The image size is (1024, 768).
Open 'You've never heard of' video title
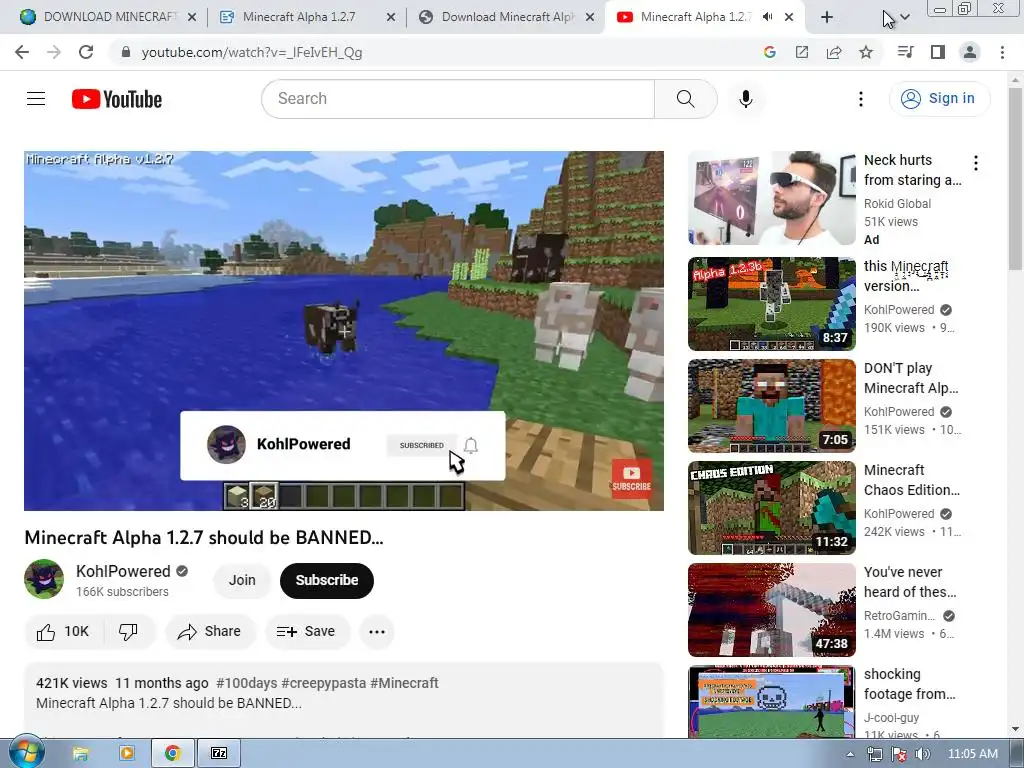910,582
